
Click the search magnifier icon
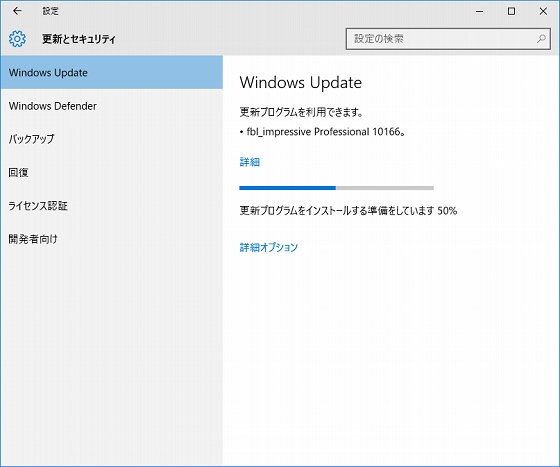[541, 39]
